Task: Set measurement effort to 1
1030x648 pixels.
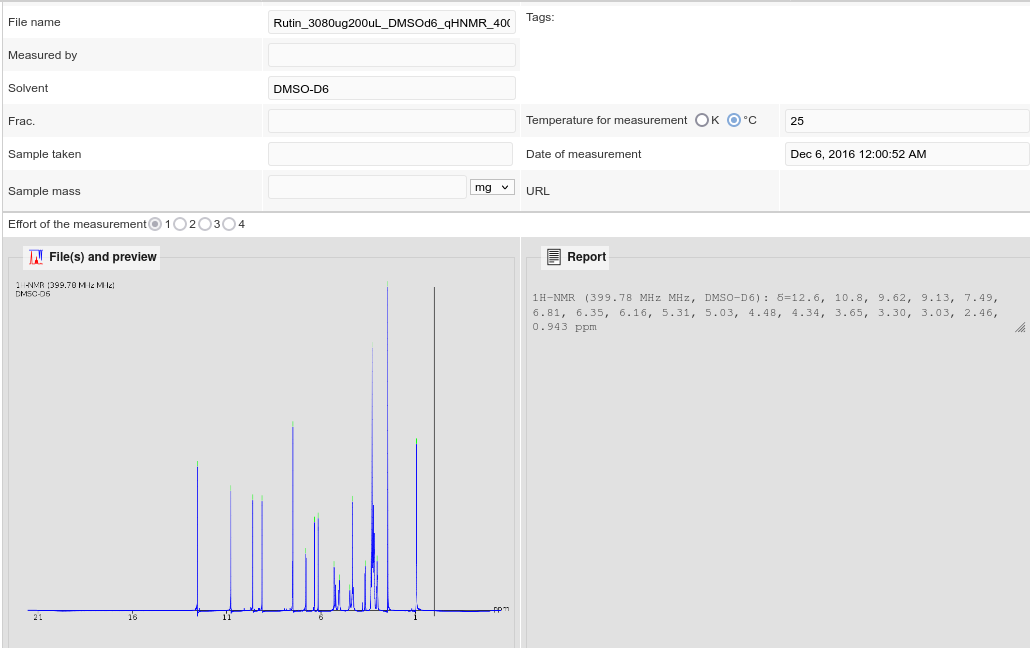Action: click(155, 224)
